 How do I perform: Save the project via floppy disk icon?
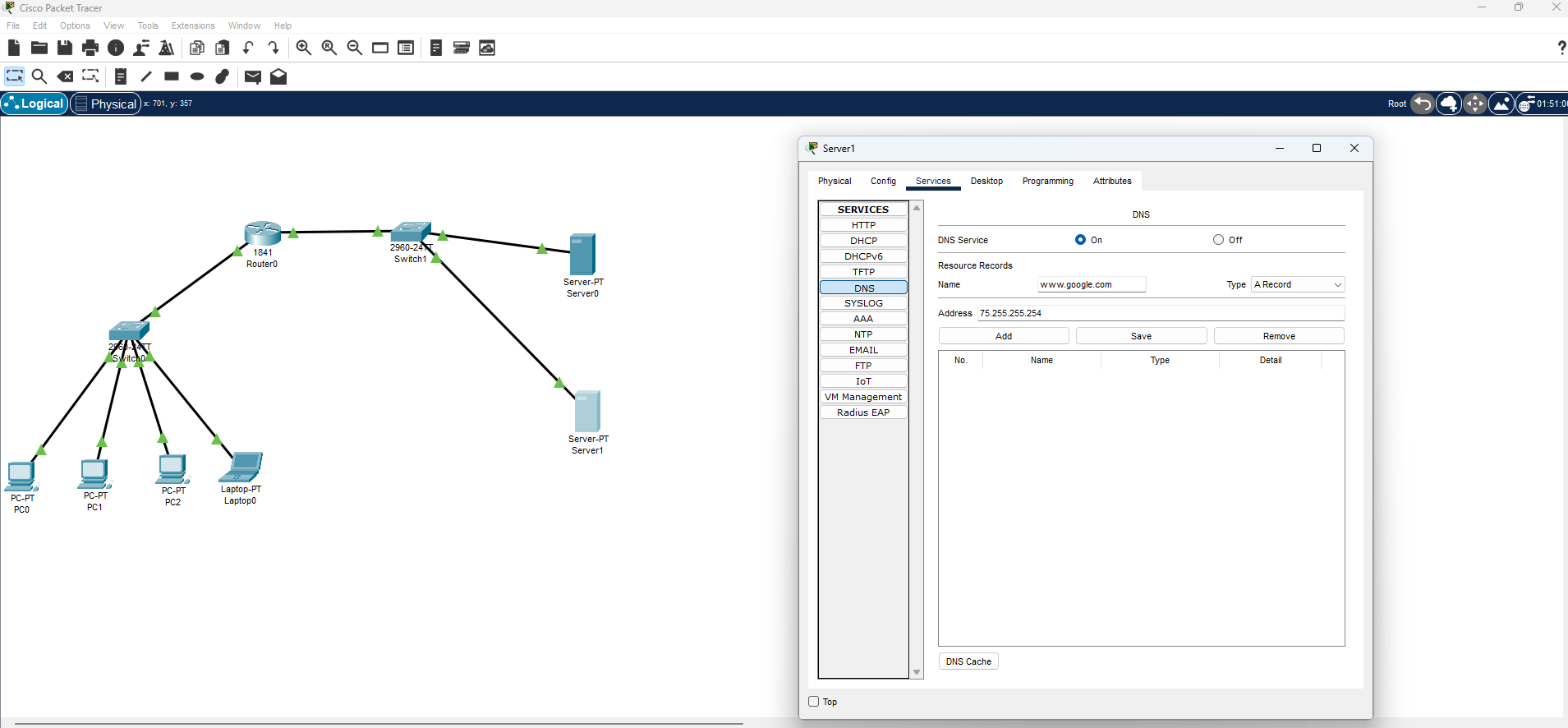(65, 48)
